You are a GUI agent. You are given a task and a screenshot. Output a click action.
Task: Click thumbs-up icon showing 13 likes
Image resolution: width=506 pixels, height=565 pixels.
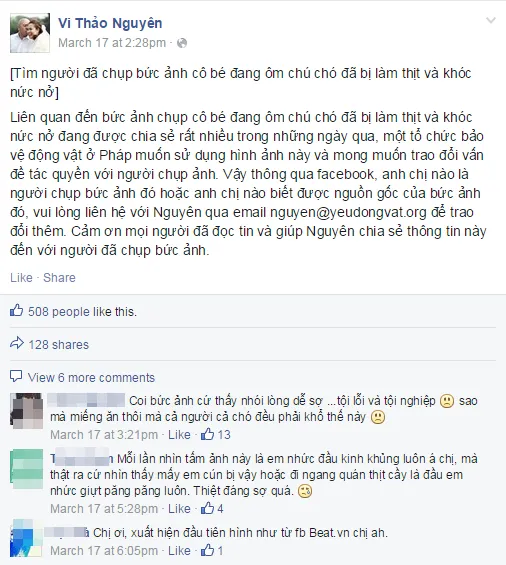(208, 434)
